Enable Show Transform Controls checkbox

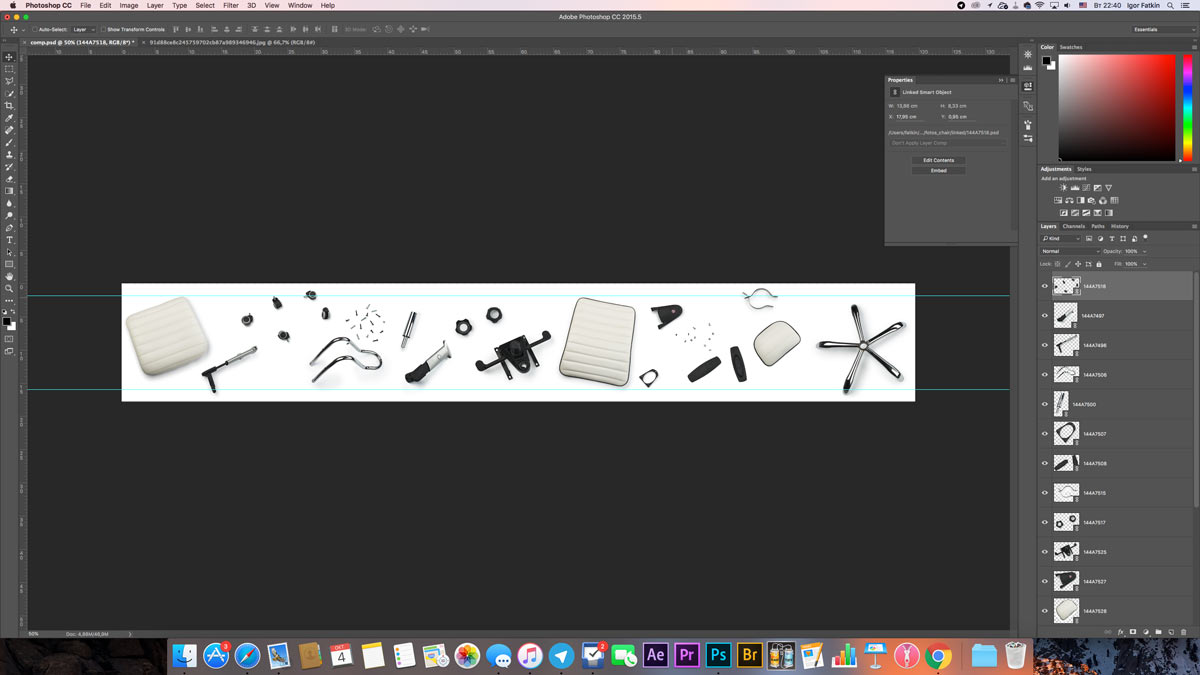tap(103, 30)
